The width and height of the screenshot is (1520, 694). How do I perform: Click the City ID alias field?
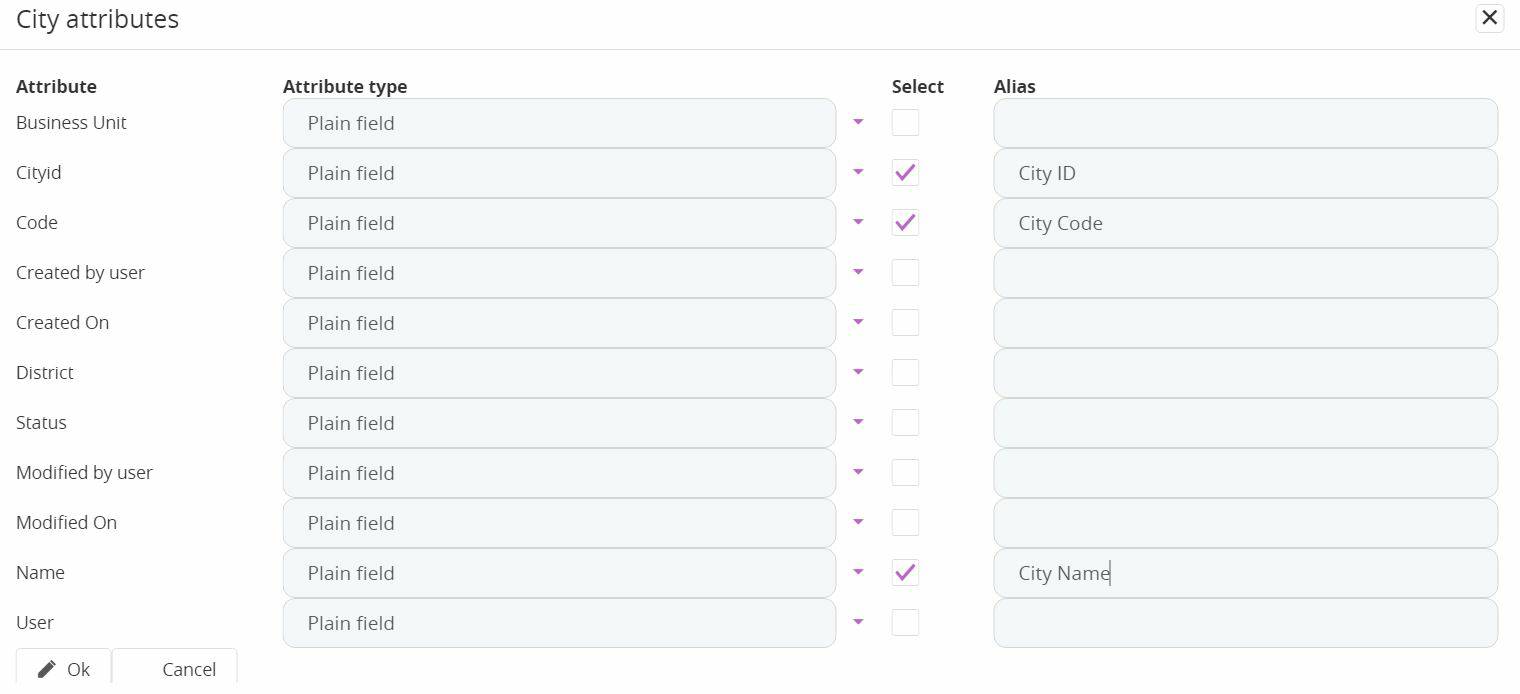point(1245,173)
